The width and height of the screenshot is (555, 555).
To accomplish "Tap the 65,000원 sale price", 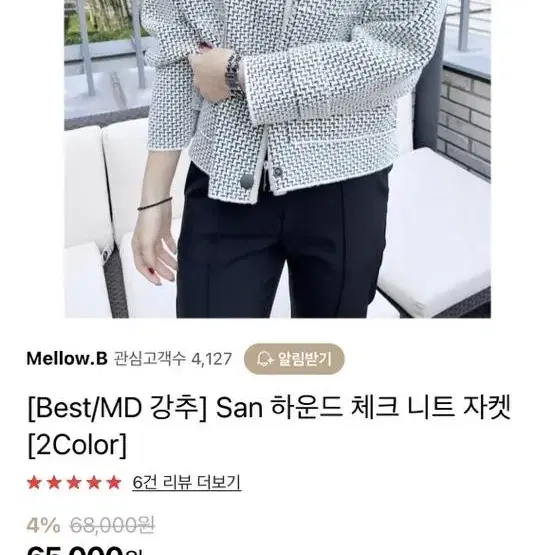I will pyautogui.click(x=84, y=550).
